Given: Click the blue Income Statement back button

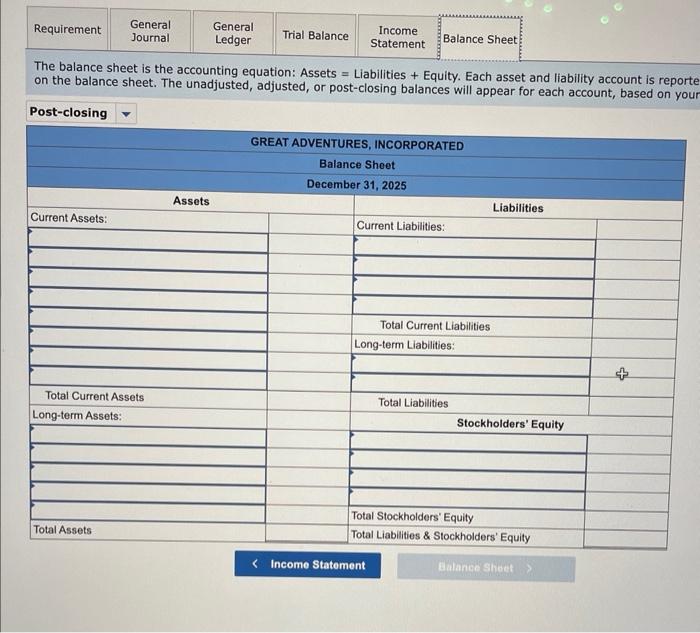Looking at the screenshot, I should point(308,565).
